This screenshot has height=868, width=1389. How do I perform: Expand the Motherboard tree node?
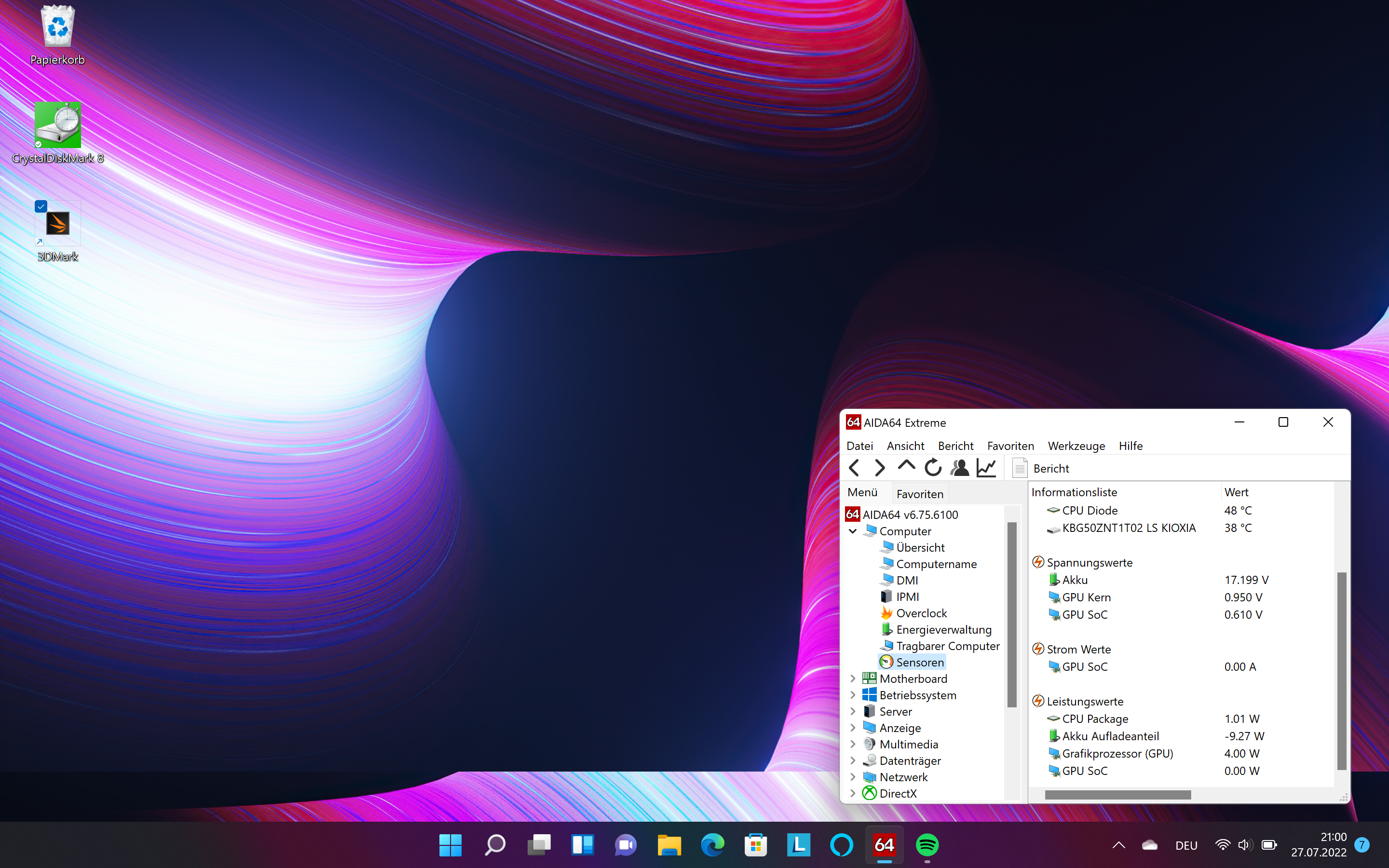coord(853,678)
